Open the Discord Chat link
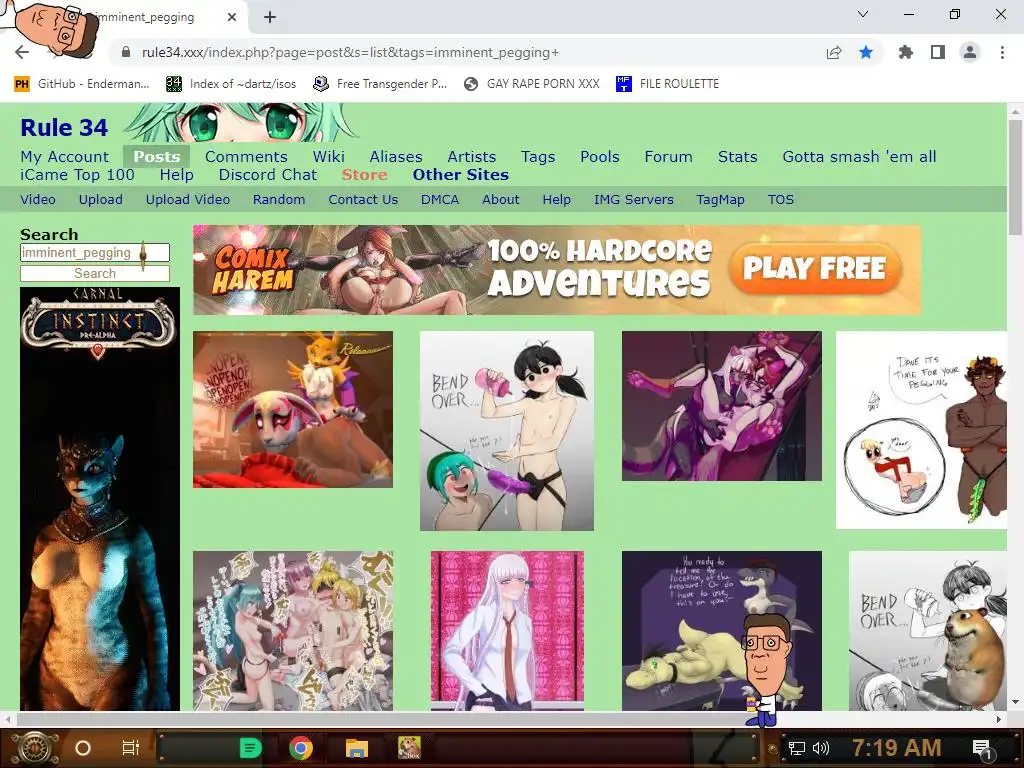1024x768 pixels. point(268,175)
